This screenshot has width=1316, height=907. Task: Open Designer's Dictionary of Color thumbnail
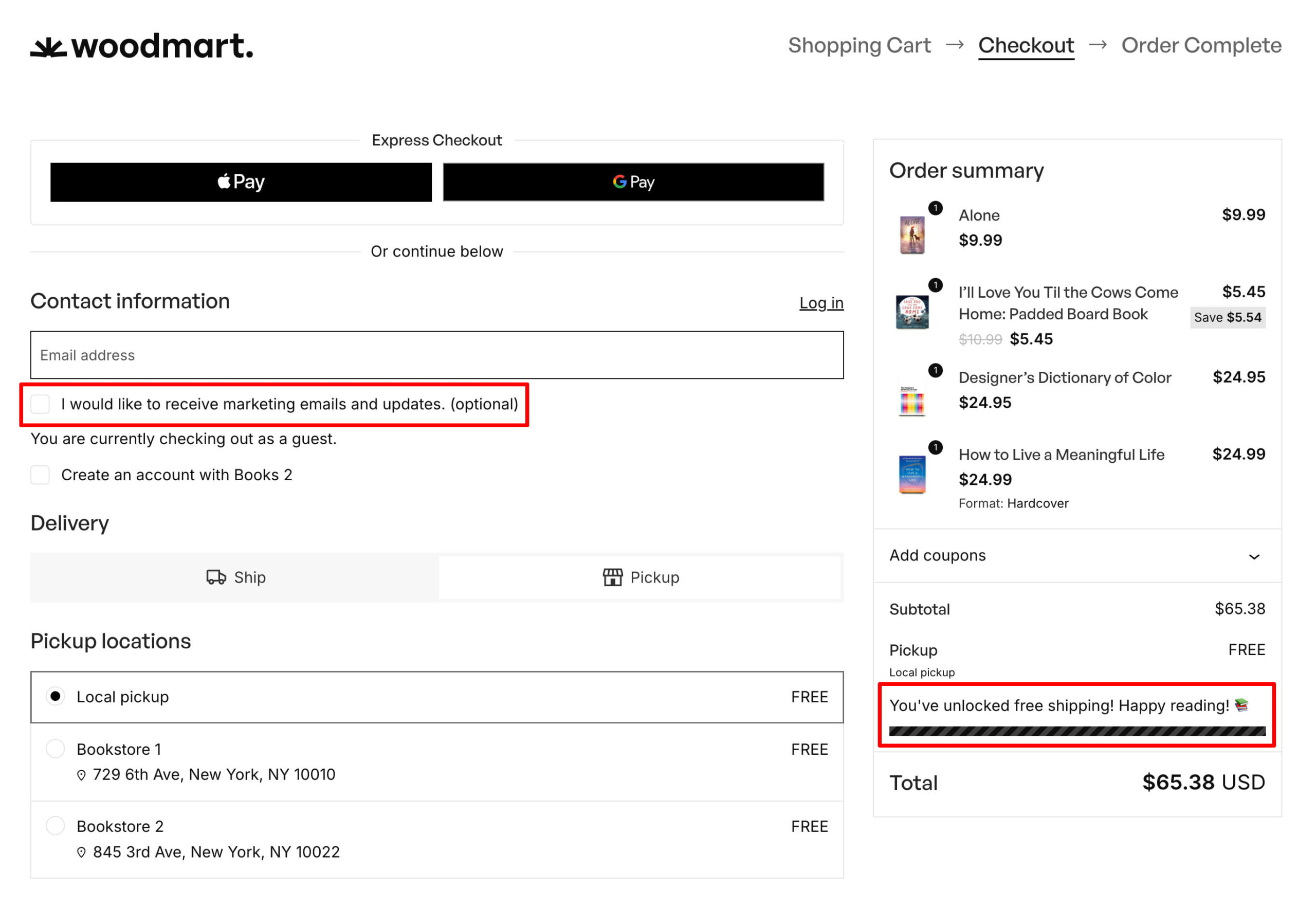[912, 401]
